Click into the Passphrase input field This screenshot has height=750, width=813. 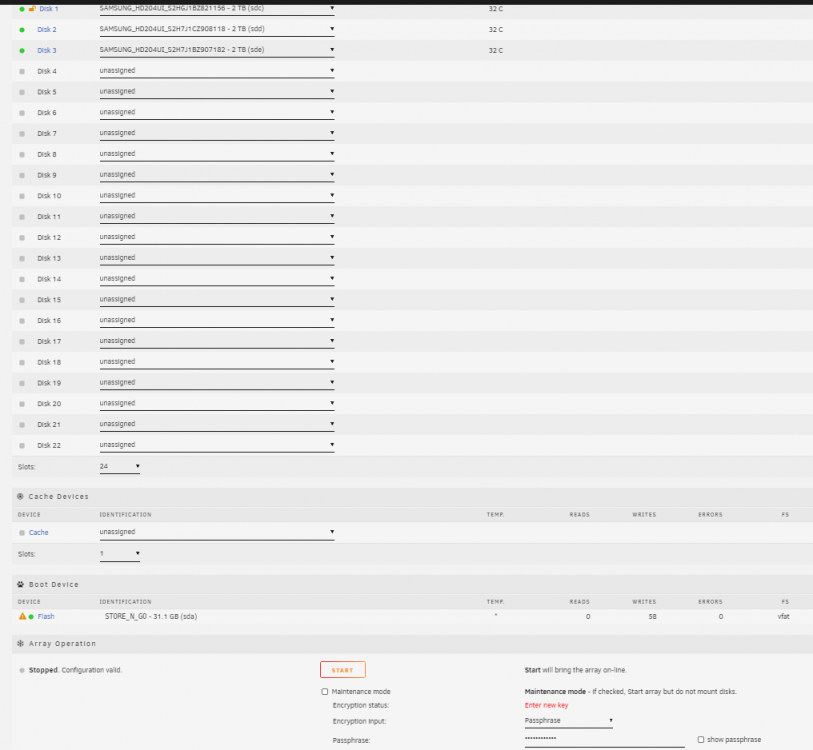click(604, 740)
